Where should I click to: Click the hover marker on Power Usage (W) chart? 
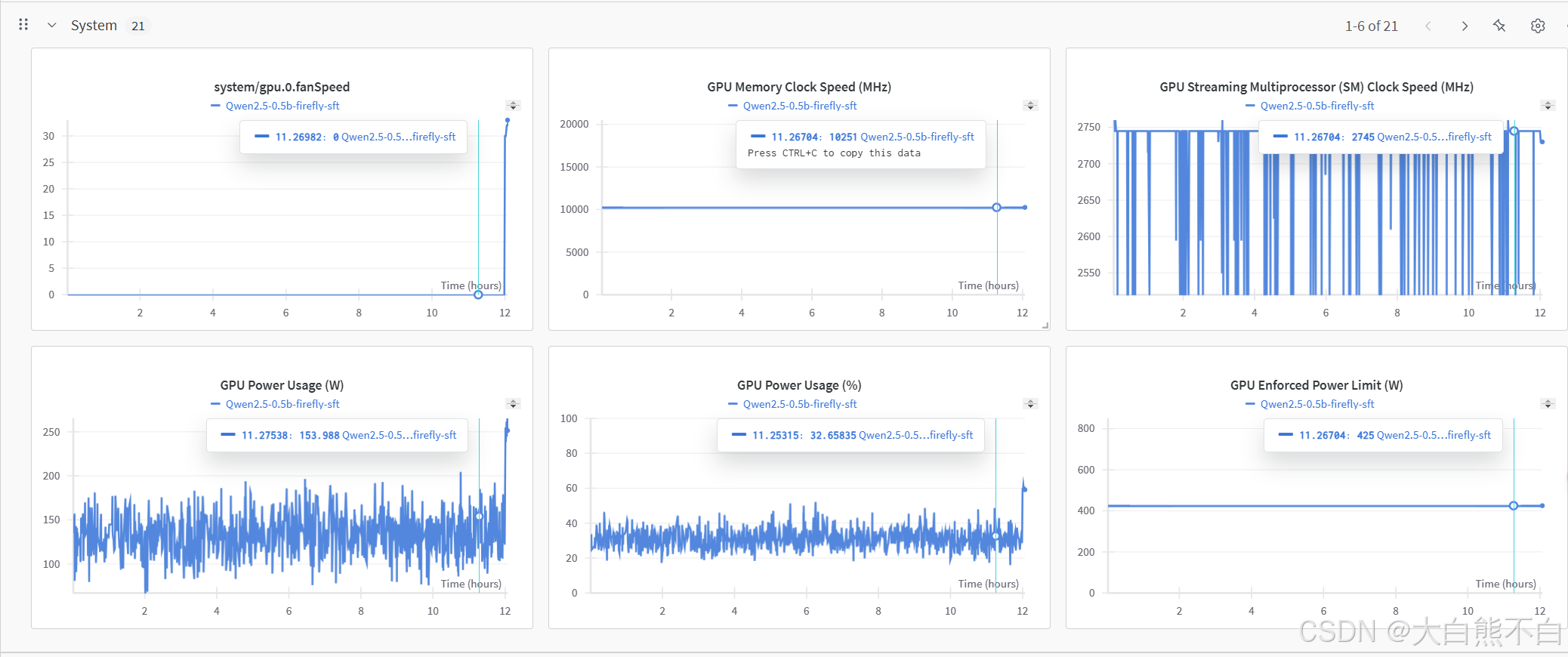[479, 517]
